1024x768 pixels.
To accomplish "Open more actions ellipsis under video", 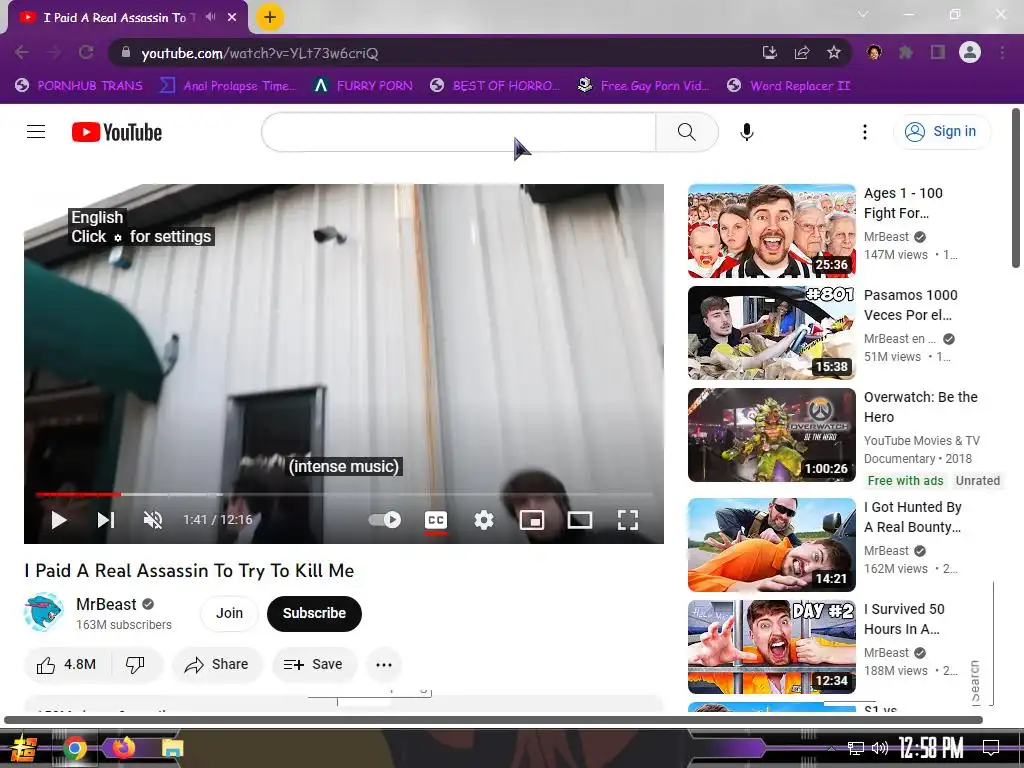I will [x=384, y=665].
